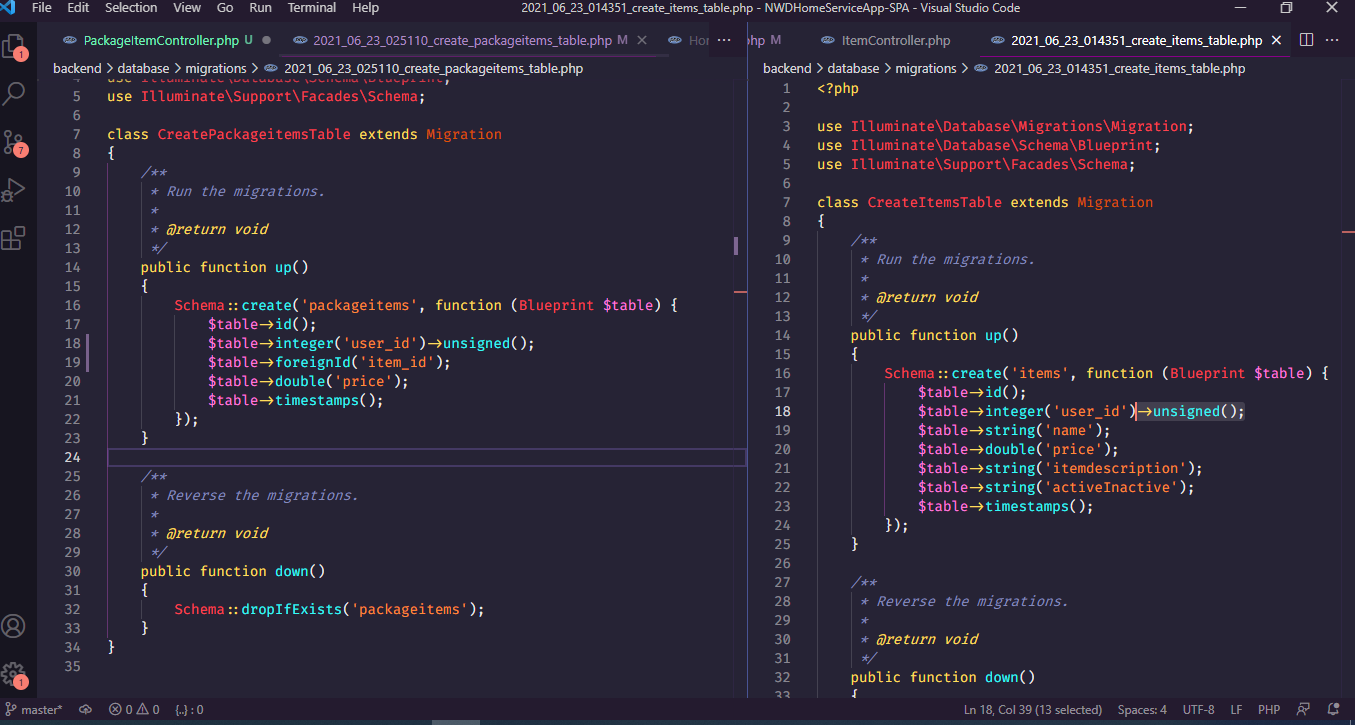The height and width of the screenshot is (725, 1355).
Task: Open the Manage gear icon in activity bar
Action: (13, 674)
